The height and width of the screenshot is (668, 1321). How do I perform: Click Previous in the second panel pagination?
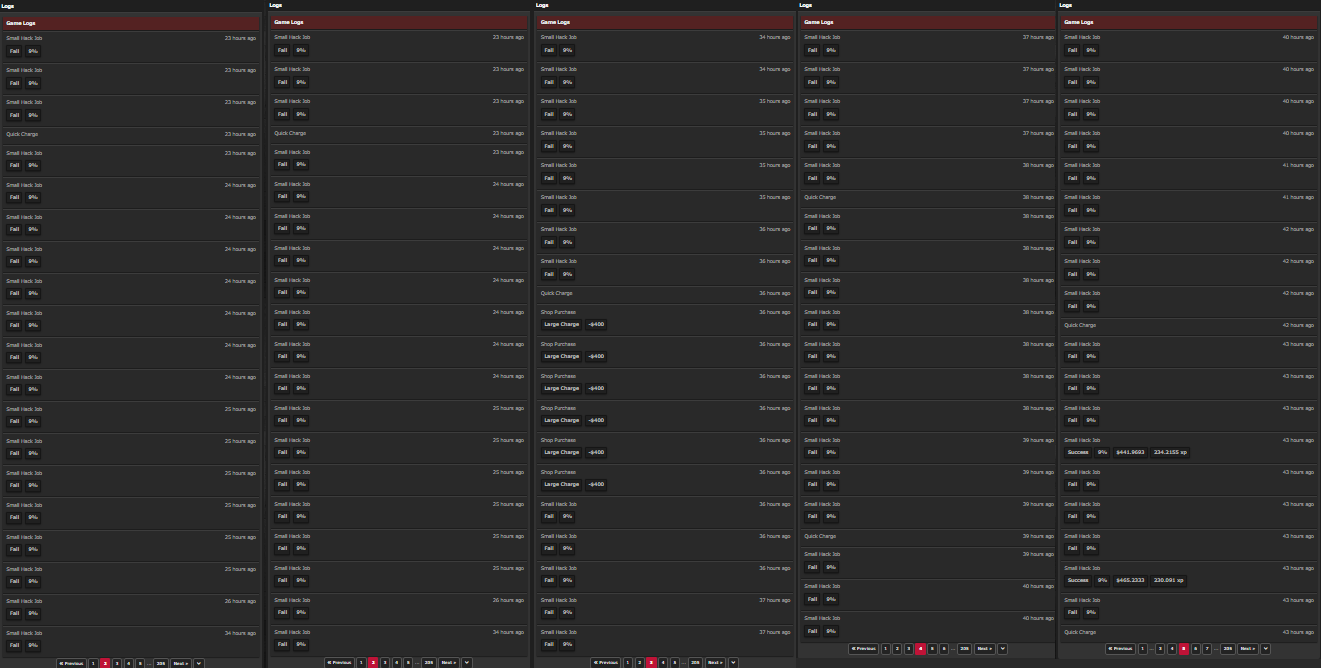tap(340, 663)
